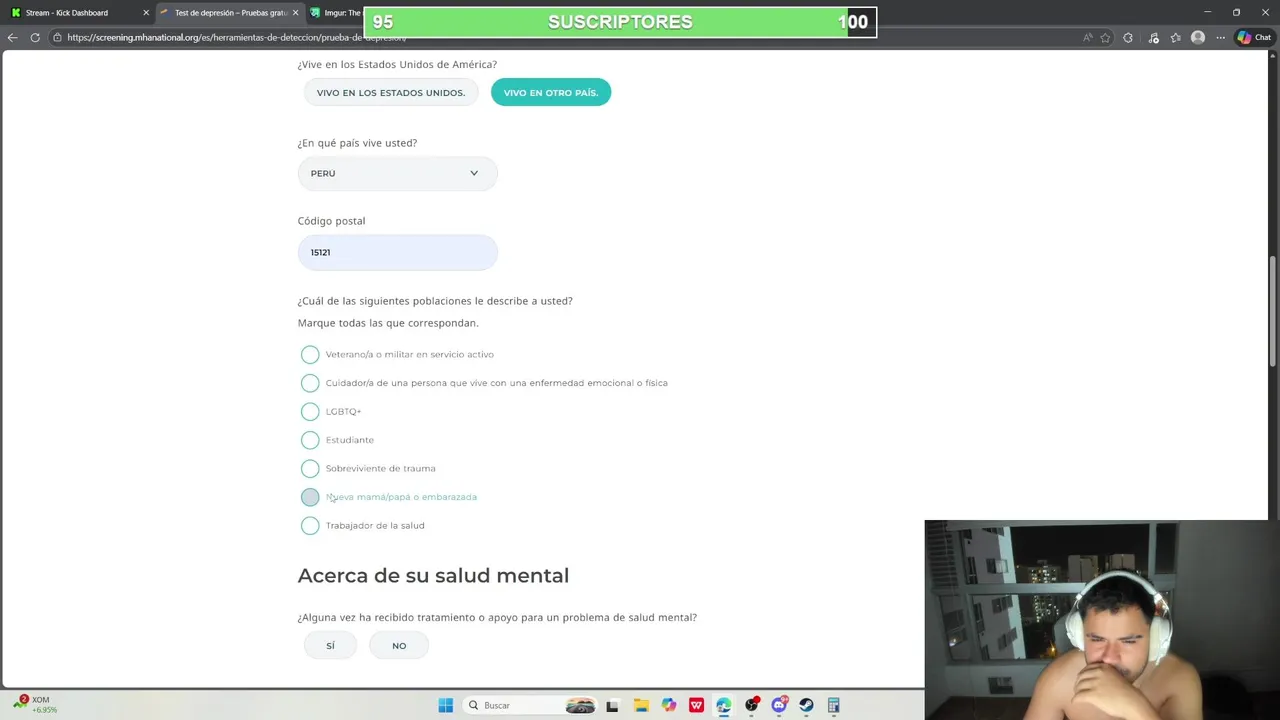Click the site info padlock icon
This screenshot has width=1280, height=720.
coord(58,37)
